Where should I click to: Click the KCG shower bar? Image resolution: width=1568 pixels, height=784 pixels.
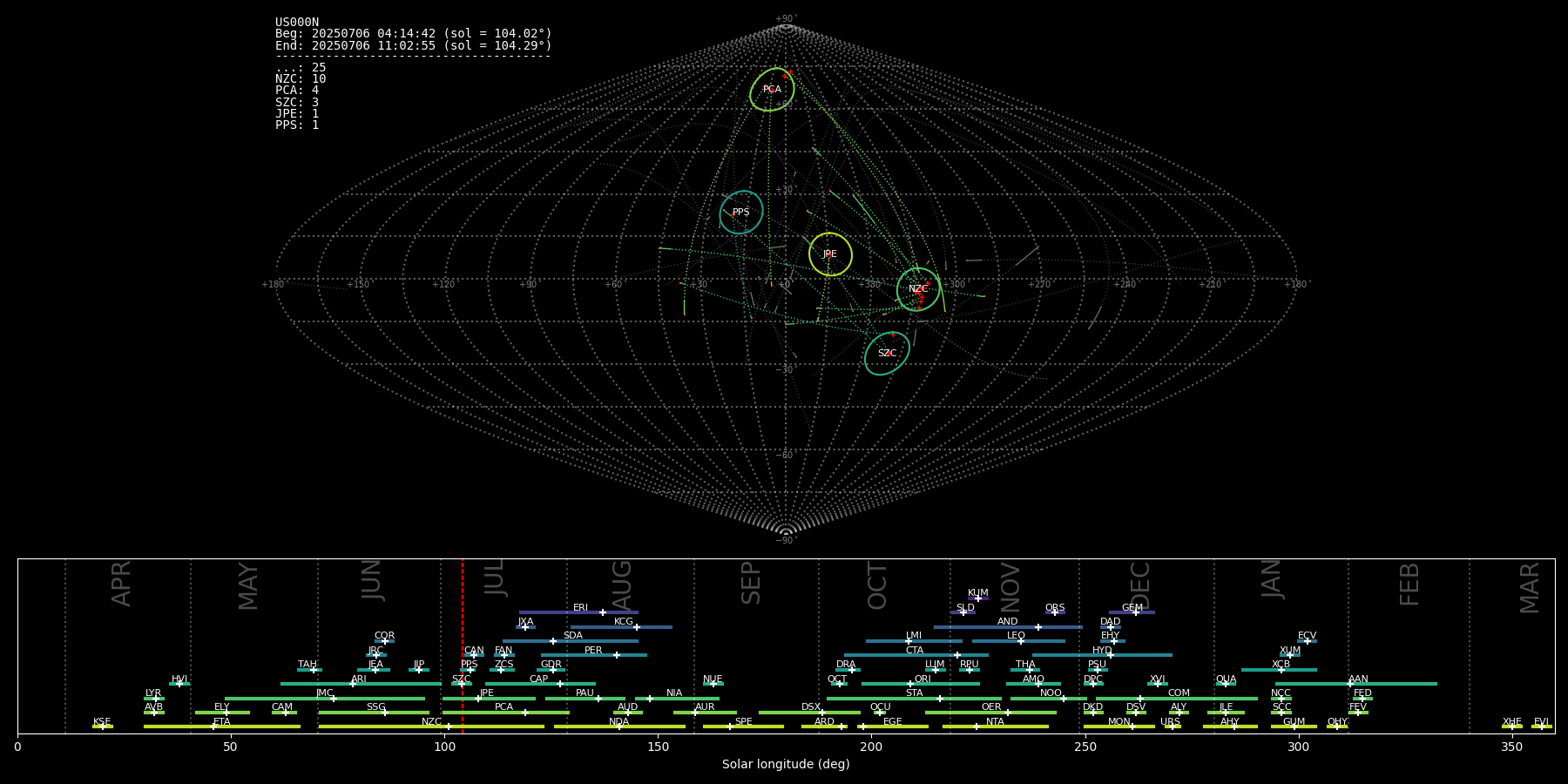tap(621, 627)
